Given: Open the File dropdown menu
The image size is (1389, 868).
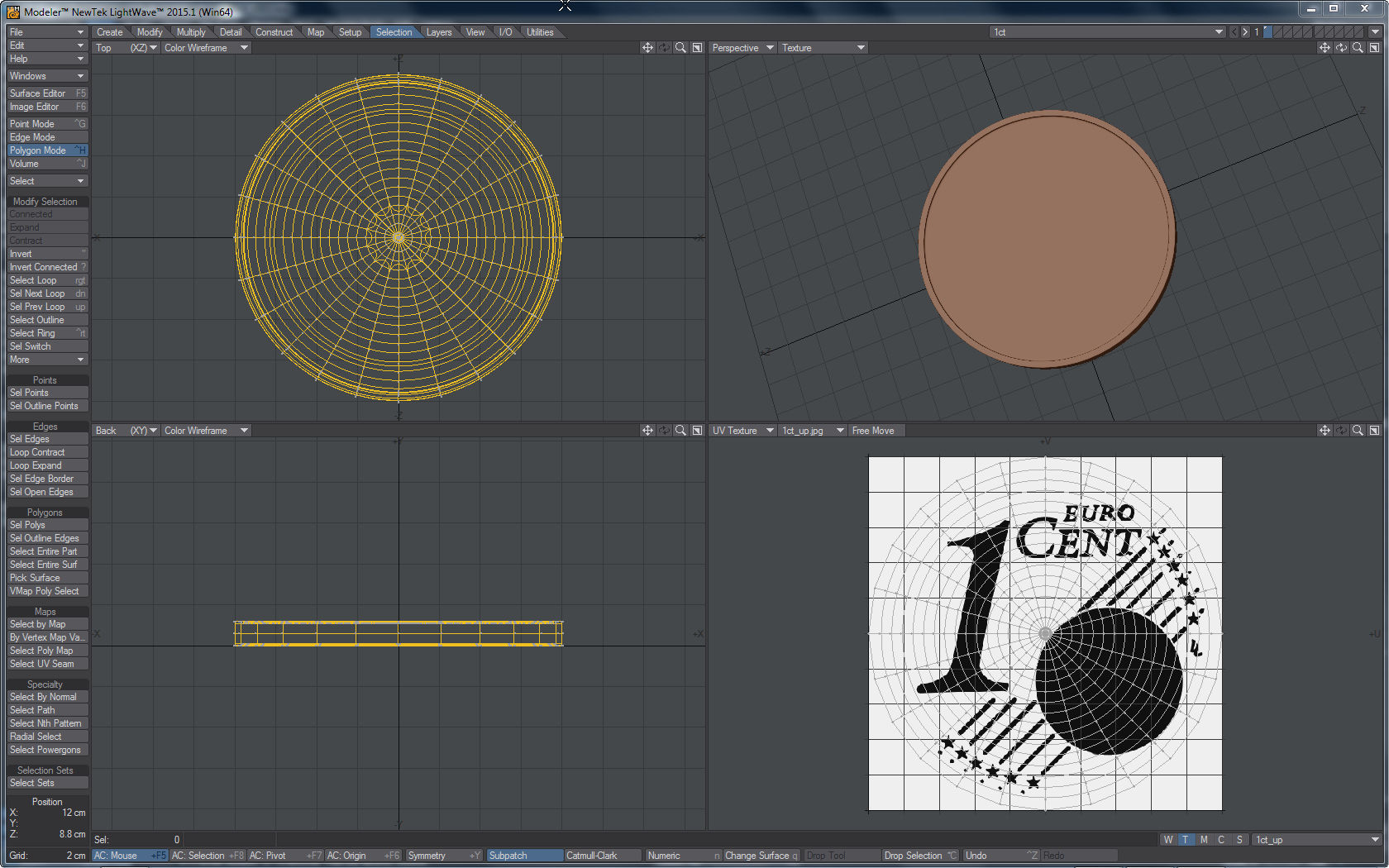Looking at the screenshot, I should point(47,32).
